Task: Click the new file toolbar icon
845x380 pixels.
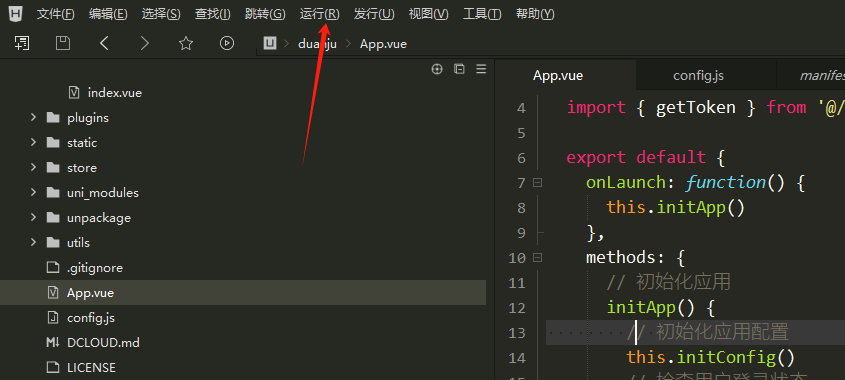Action: point(22,43)
